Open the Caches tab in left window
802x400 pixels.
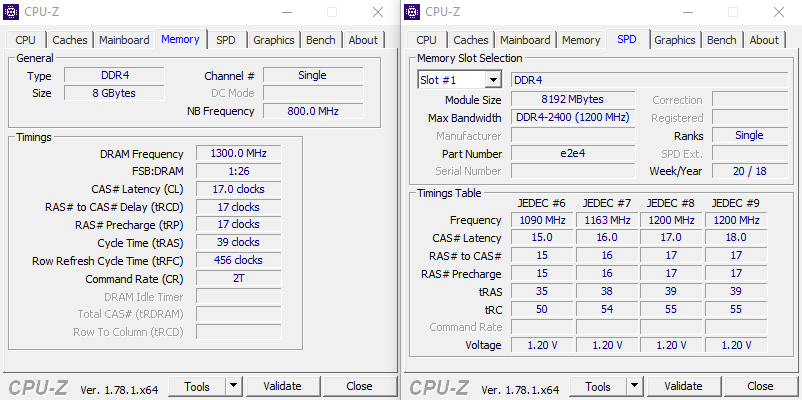tap(70, 40)
